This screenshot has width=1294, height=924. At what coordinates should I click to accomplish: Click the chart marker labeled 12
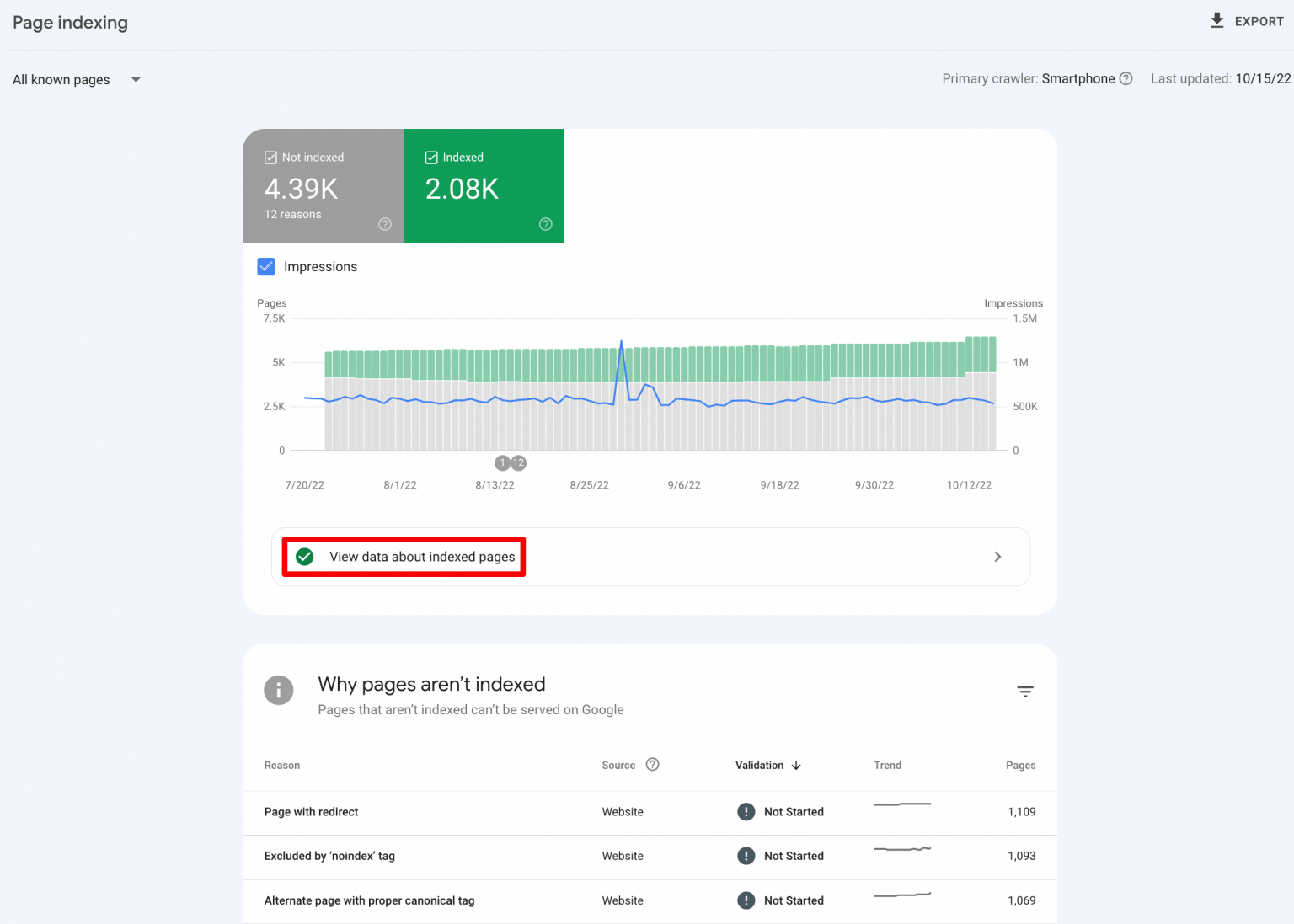coord(519,462)
